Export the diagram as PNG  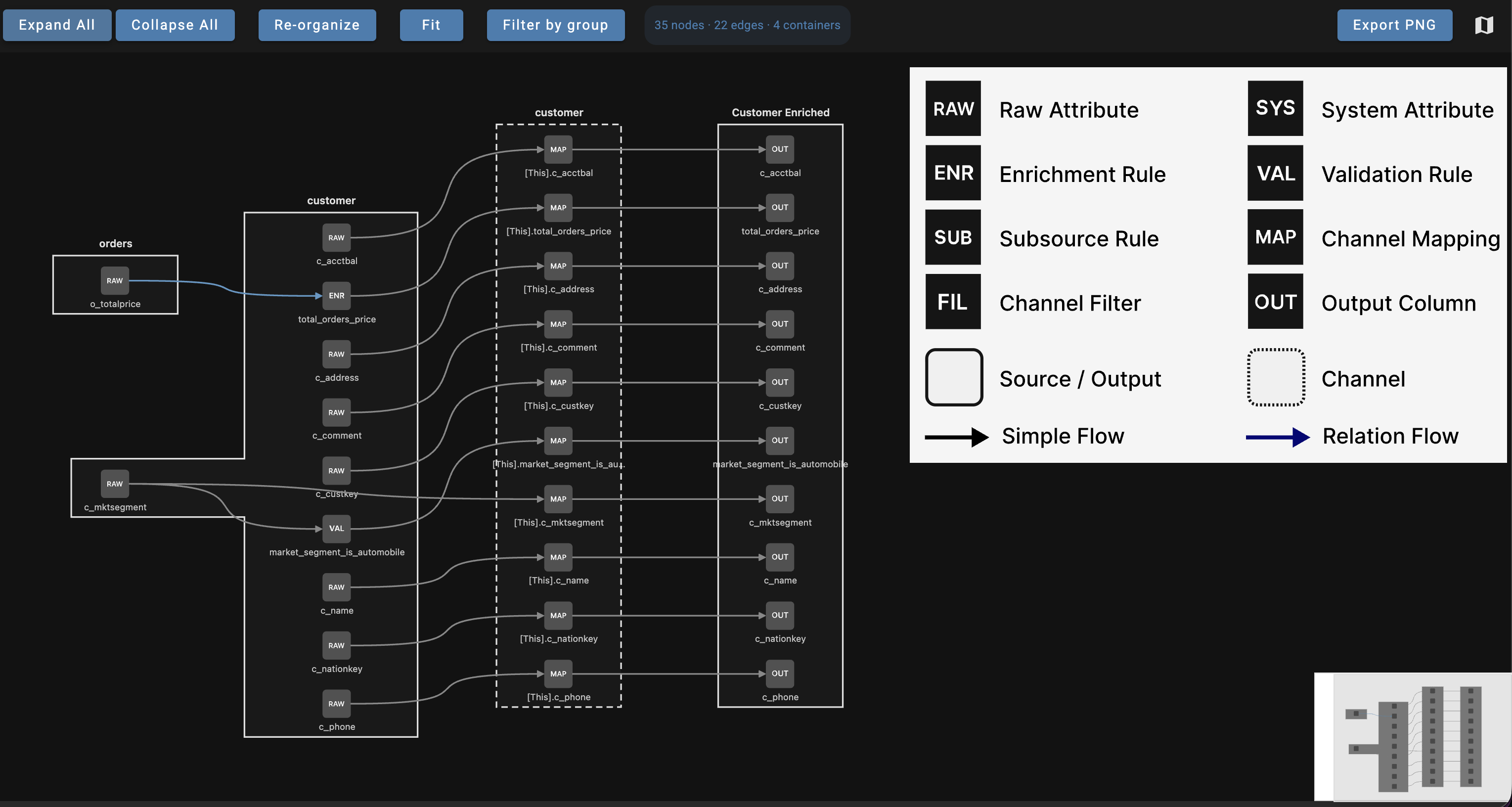click(1395, 25)
